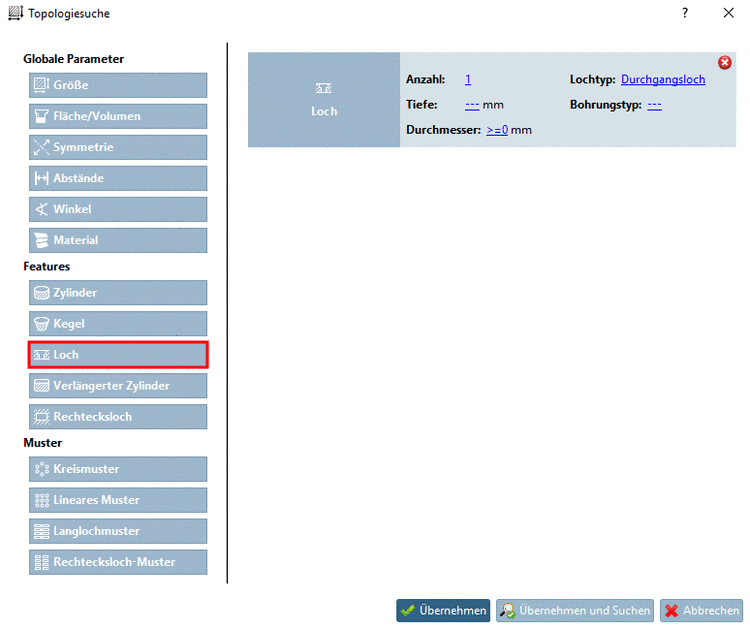750x629 pixels.
Task: Add a Lineares Muster pattern
Action: [x=118, y=500]
